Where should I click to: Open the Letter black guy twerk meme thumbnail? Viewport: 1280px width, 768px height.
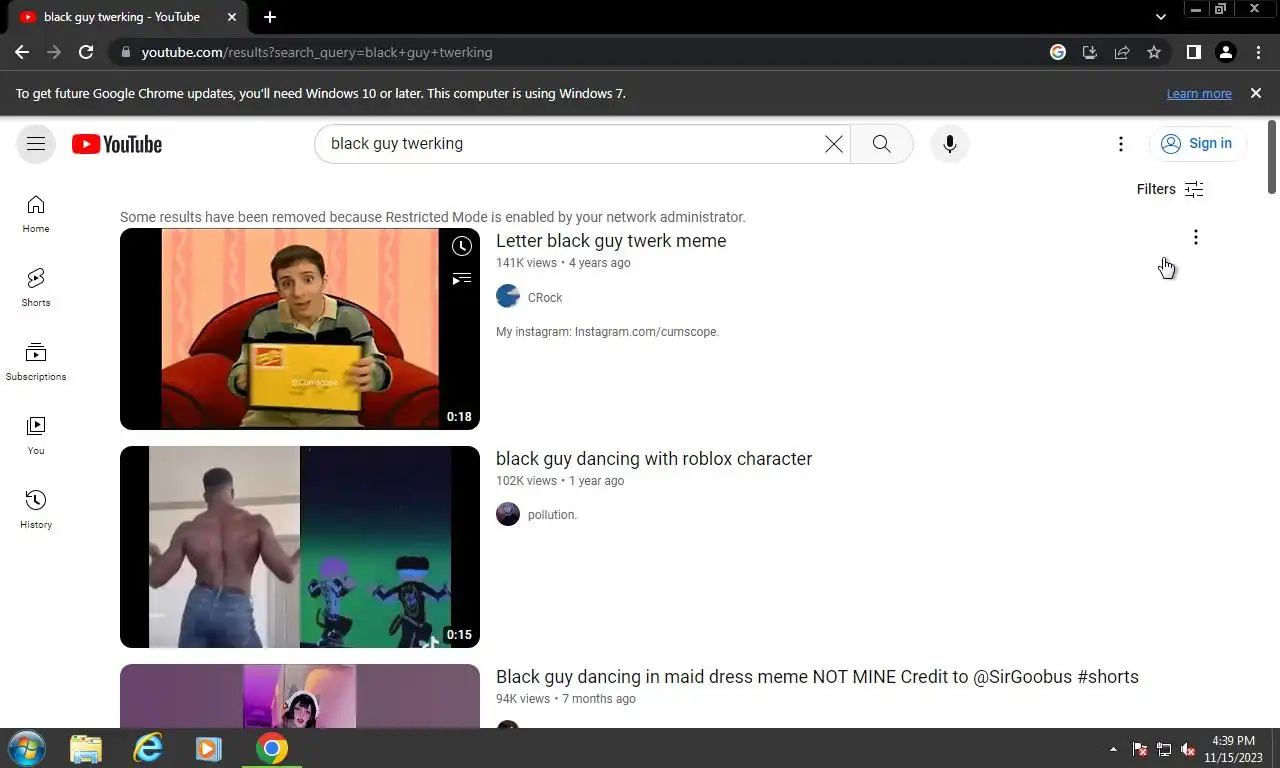pos(300,329)
